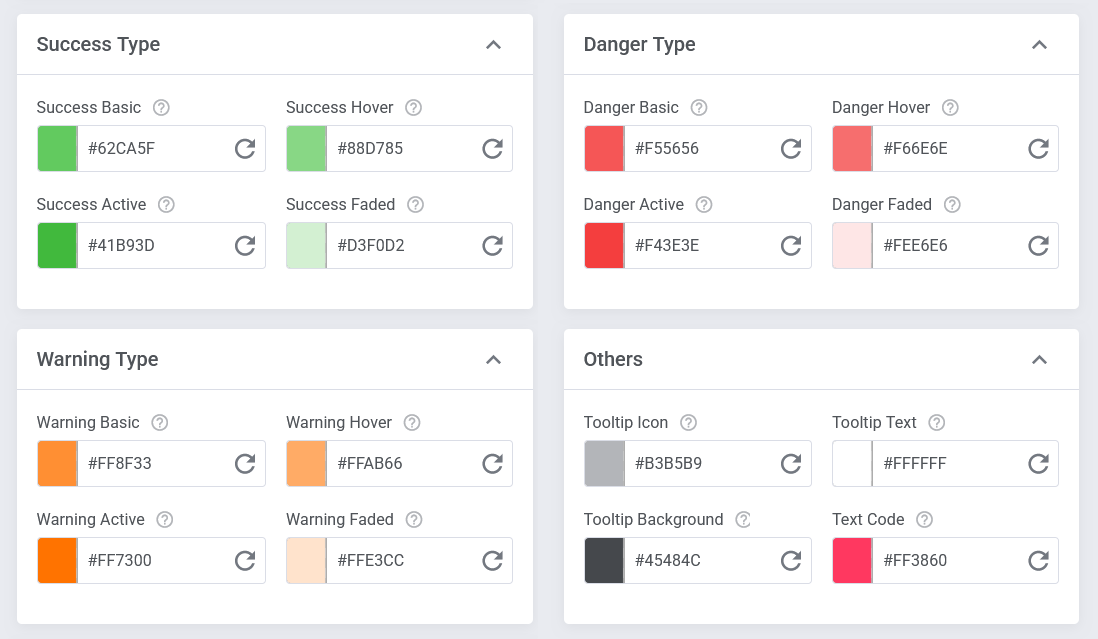Screen dimensions: 1098x639
Task: Open help icon next to Danger Faded
Action: [x=952, y=205]
